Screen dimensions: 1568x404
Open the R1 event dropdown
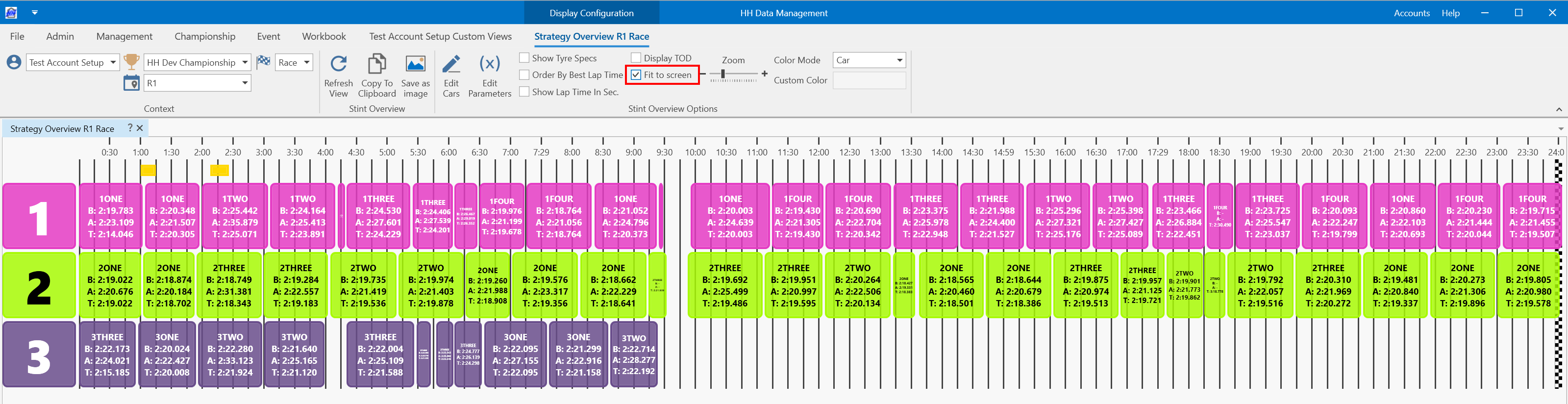[245, 83]
